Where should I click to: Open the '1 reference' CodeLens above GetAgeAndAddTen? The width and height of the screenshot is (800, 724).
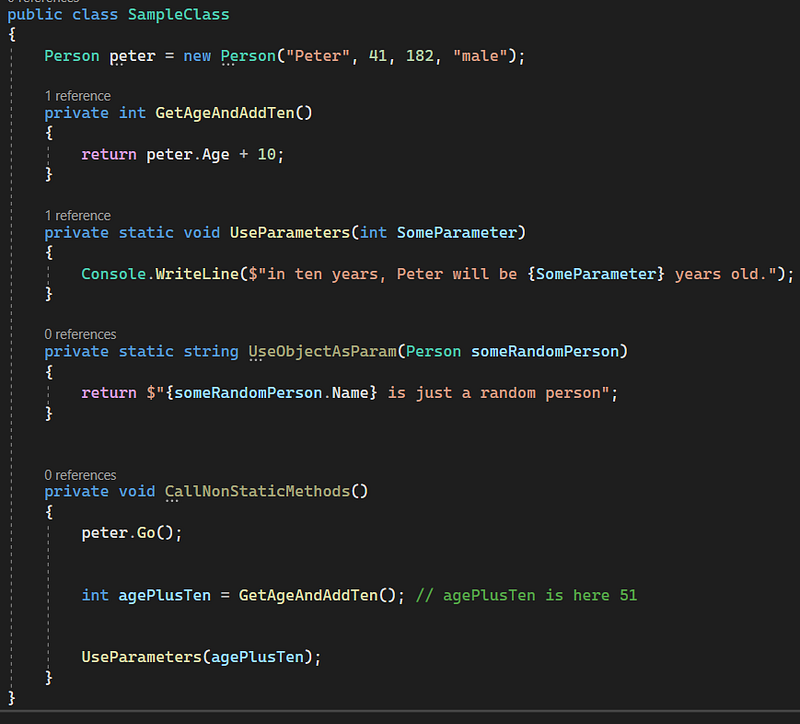(78, 96)
